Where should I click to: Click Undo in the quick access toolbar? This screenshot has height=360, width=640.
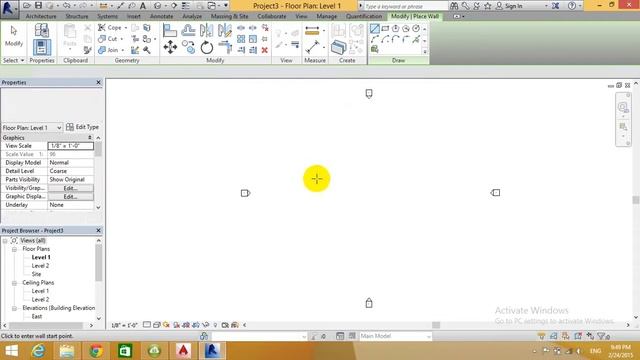point(66,6)
